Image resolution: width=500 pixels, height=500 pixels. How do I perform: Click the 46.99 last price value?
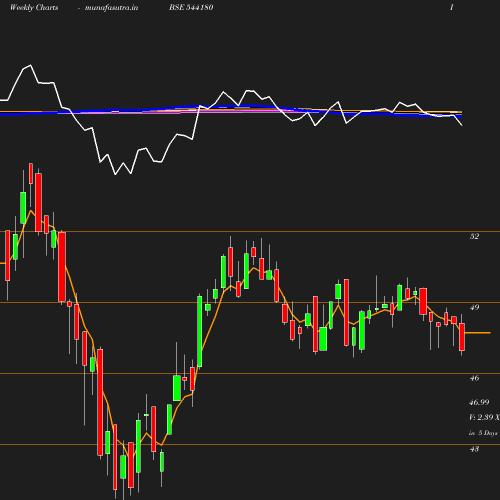[x=479, y=402]
